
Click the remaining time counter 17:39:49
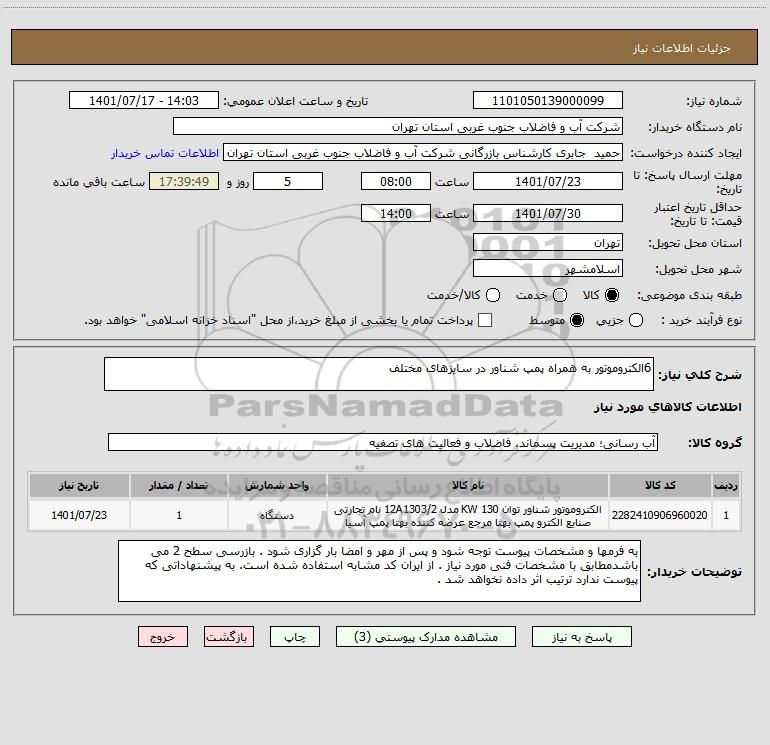pos(184,181)
